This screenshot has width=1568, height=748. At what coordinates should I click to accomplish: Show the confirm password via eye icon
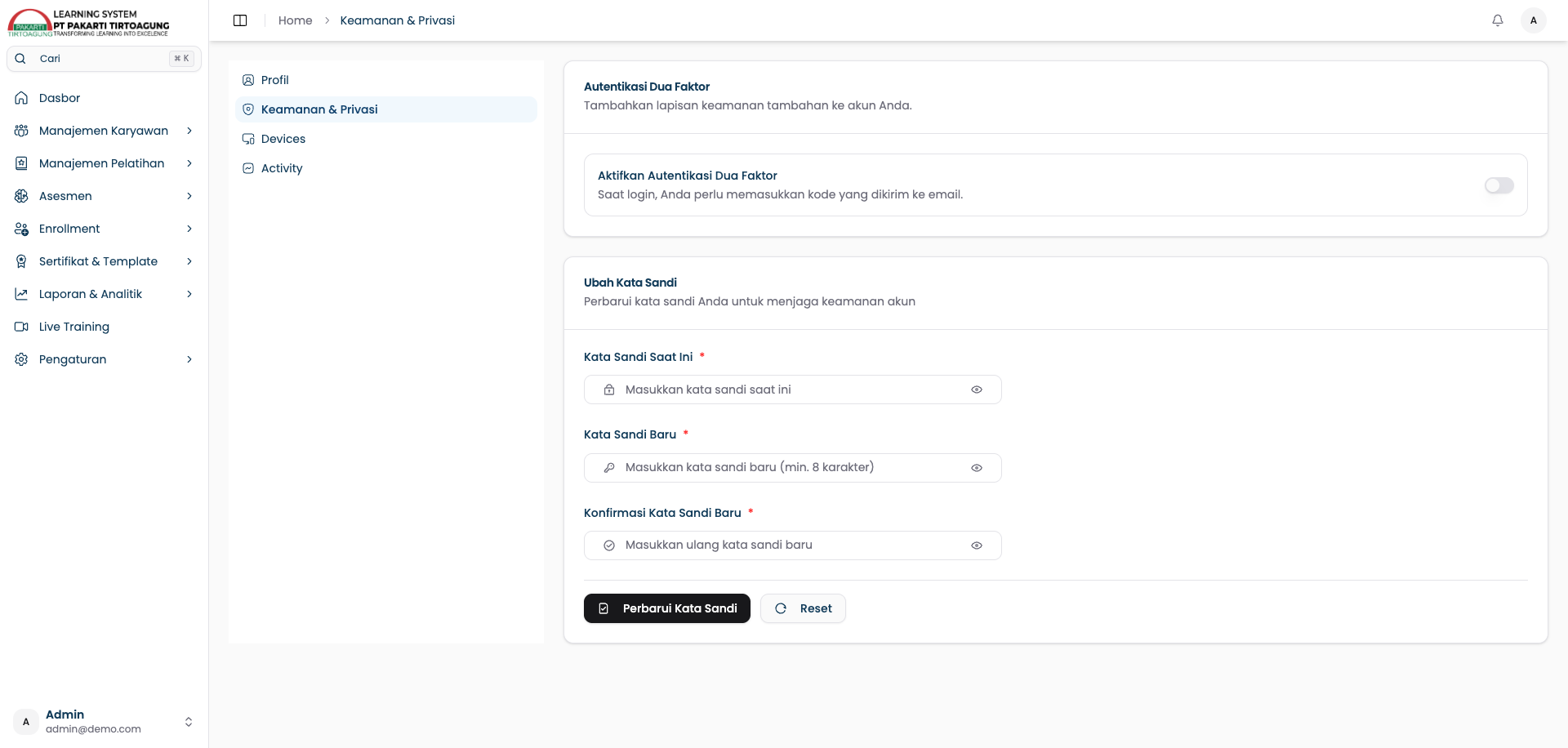[977, 545]
